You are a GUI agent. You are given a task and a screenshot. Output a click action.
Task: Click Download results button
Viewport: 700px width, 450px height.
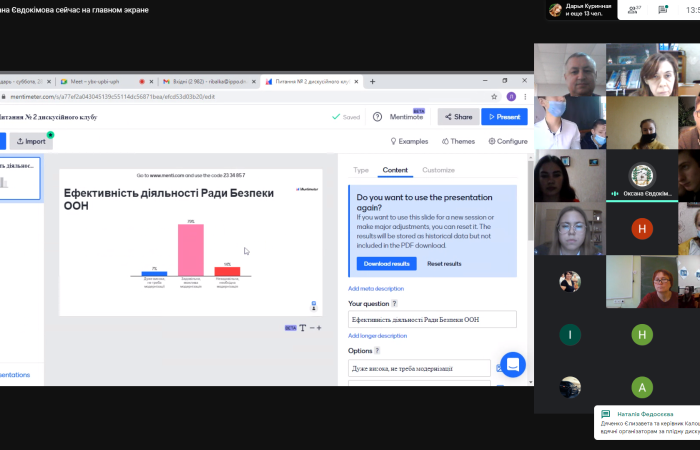click(386, 263)
